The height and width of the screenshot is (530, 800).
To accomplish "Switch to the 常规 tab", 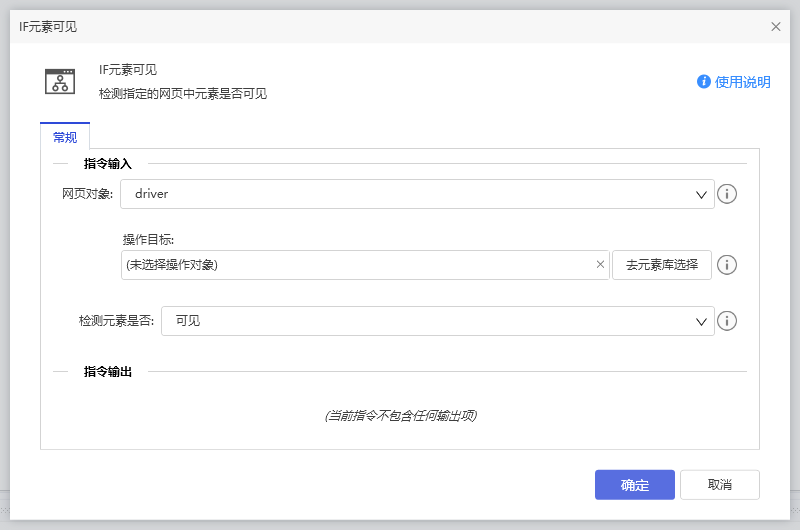I will (65, 137).
